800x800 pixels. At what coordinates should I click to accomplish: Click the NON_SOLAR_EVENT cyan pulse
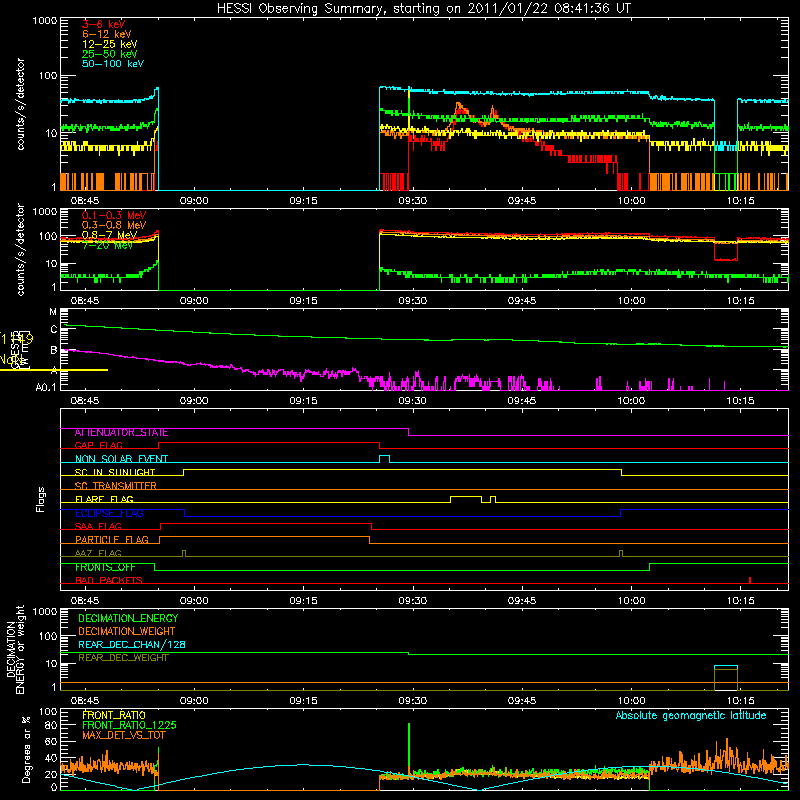[385, 458]
